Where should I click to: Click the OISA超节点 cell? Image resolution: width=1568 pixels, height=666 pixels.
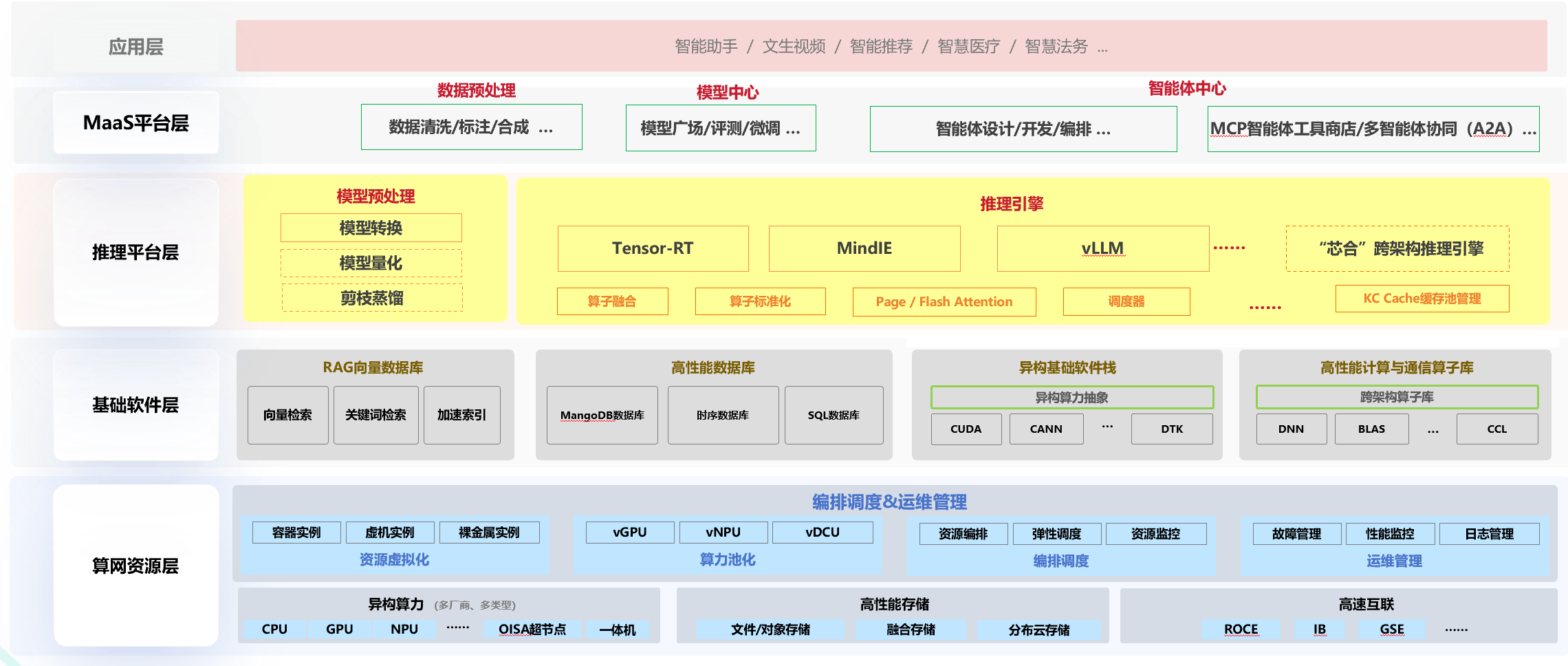tap(532, 629)
